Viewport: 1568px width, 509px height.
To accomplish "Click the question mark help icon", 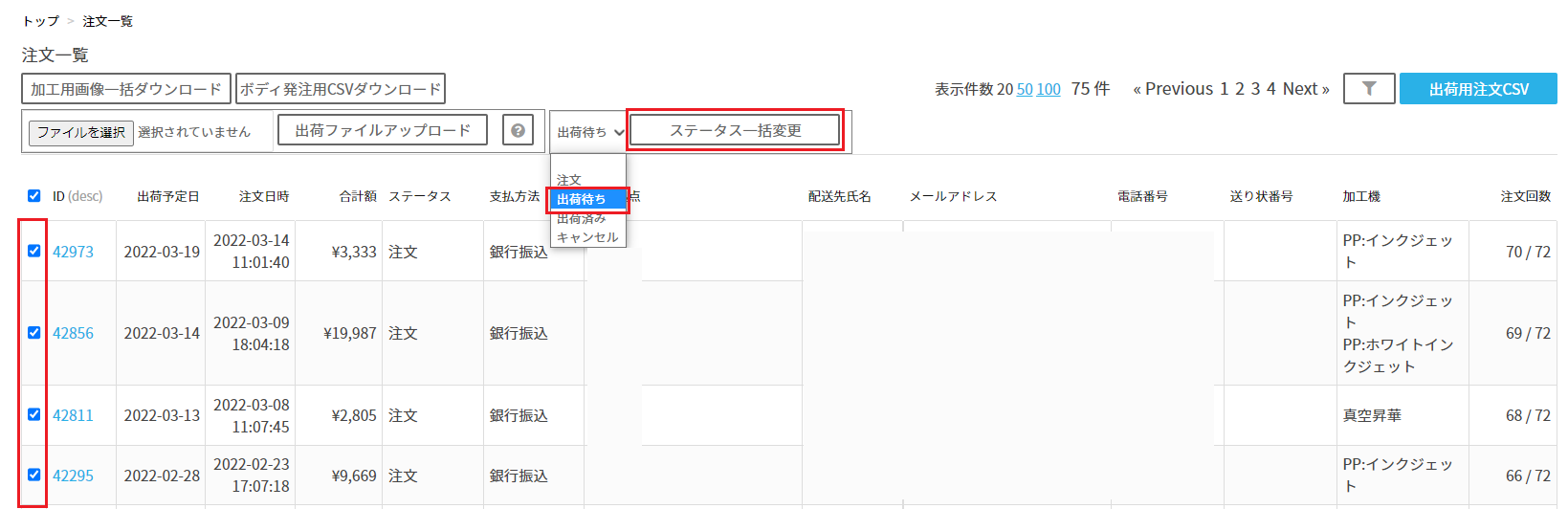I will coord(518,130).
